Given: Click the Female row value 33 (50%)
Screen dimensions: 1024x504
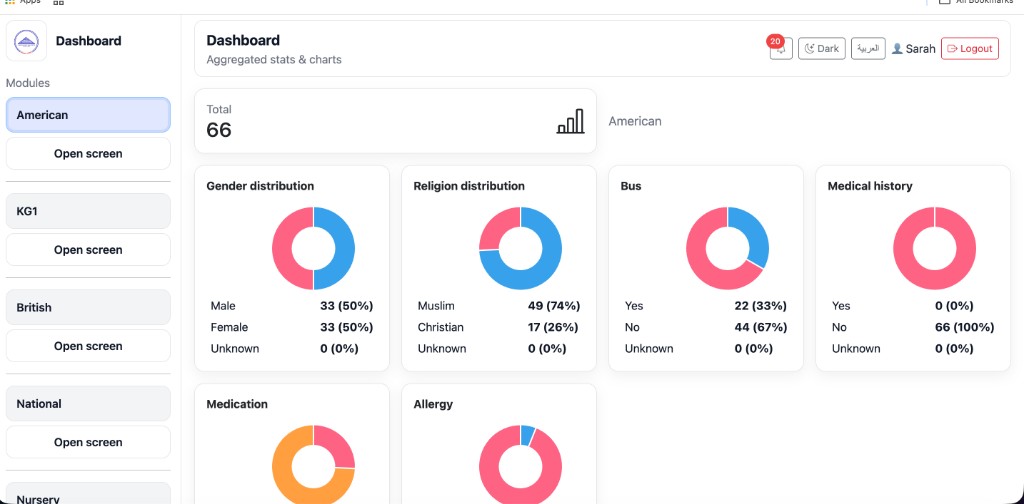Looking at the screenshot, I should (x=346, y=327).
